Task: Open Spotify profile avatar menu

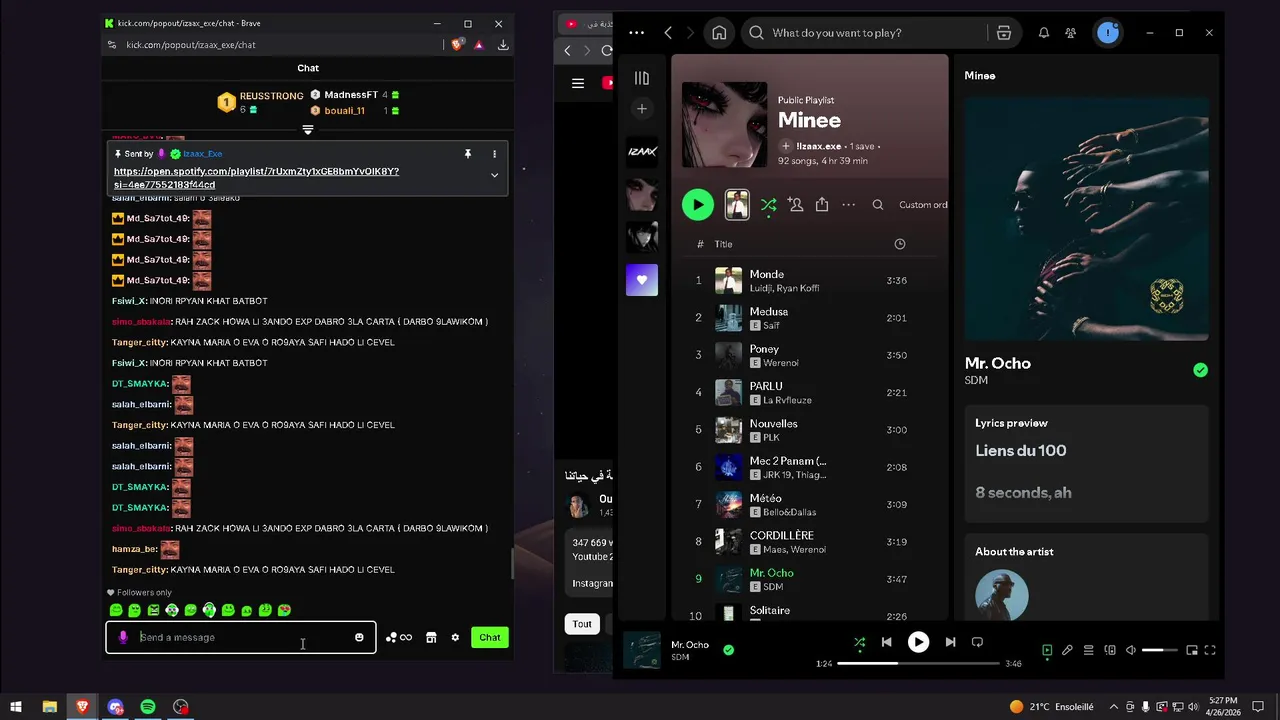Action: pos(1108,33)
